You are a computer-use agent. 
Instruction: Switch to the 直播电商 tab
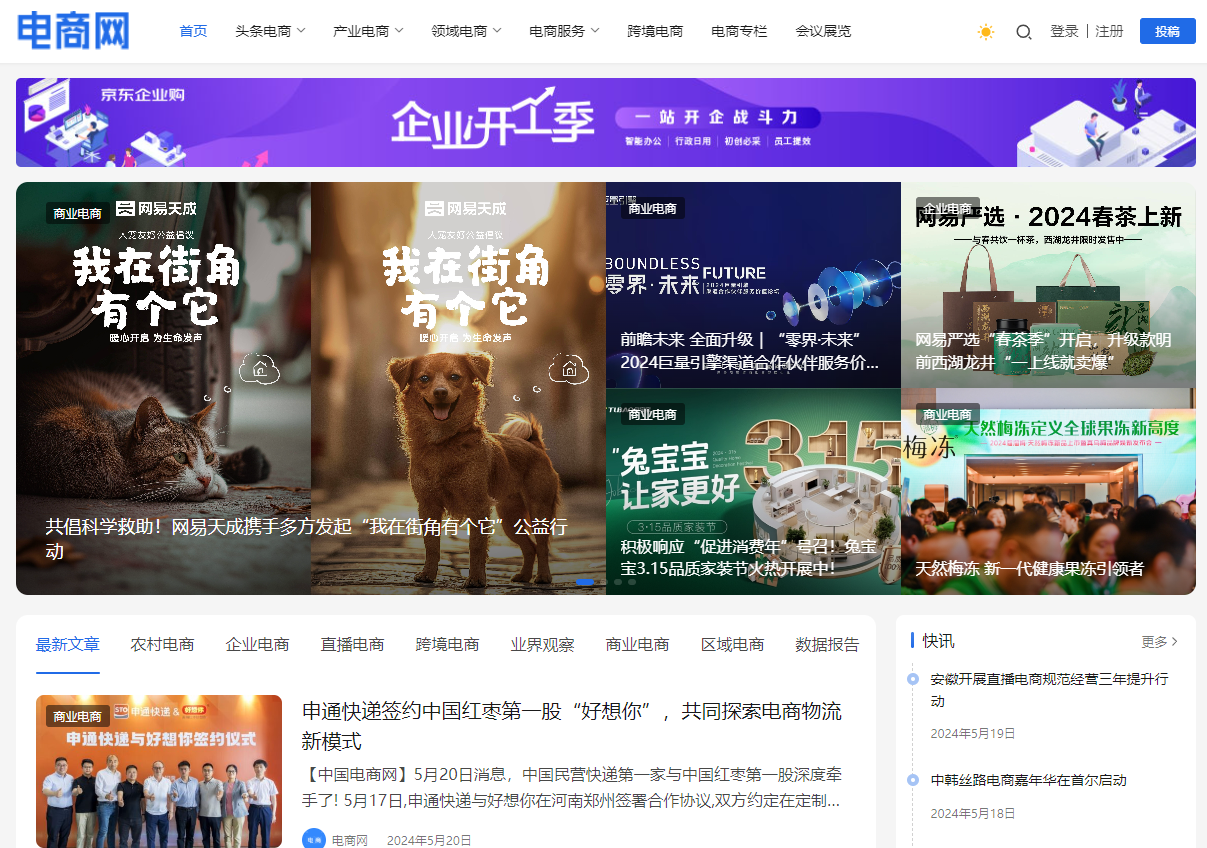click(352, 645)
